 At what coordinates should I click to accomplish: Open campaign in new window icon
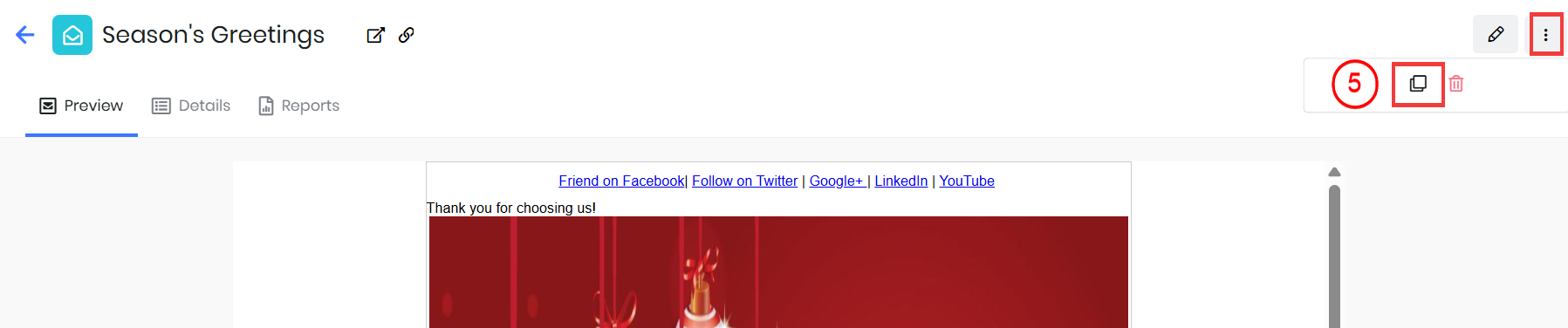pos(375,35)
